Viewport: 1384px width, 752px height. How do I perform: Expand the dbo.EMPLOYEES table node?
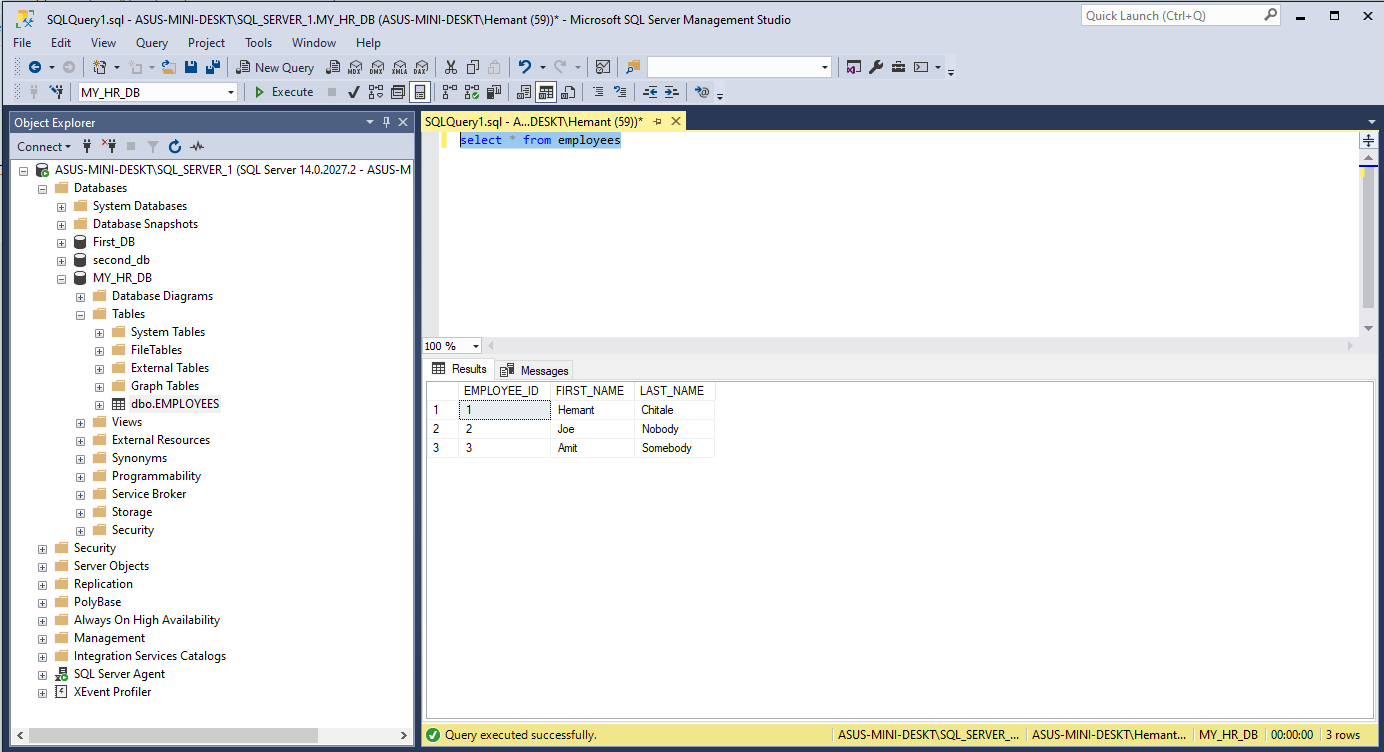[100, 405]
